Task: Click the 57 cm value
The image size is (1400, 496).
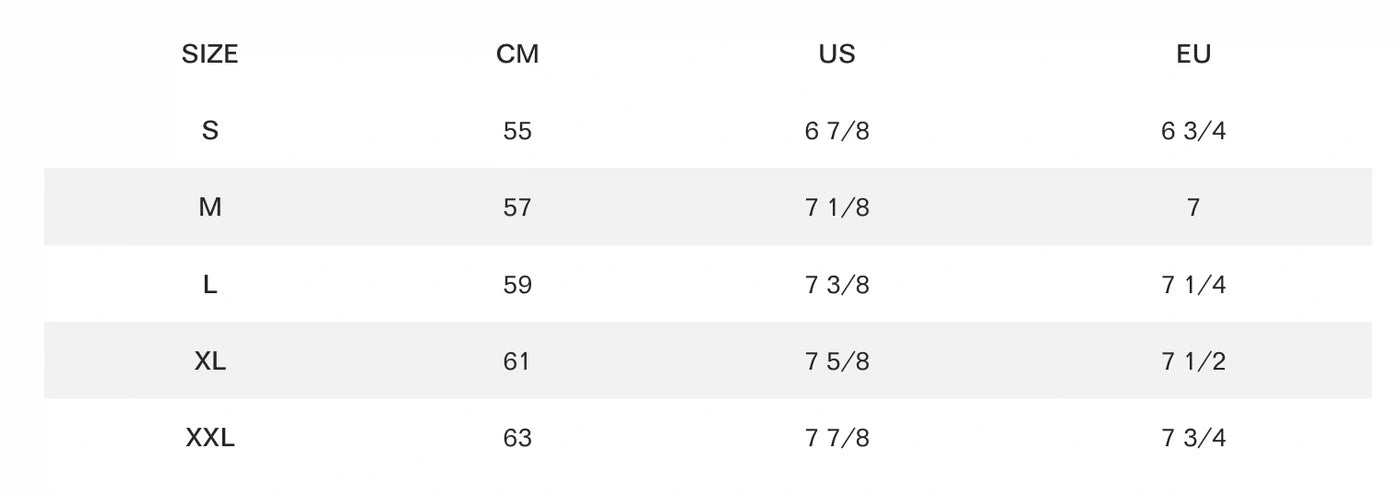Action: pyautogui.click(x=517, y=208)
